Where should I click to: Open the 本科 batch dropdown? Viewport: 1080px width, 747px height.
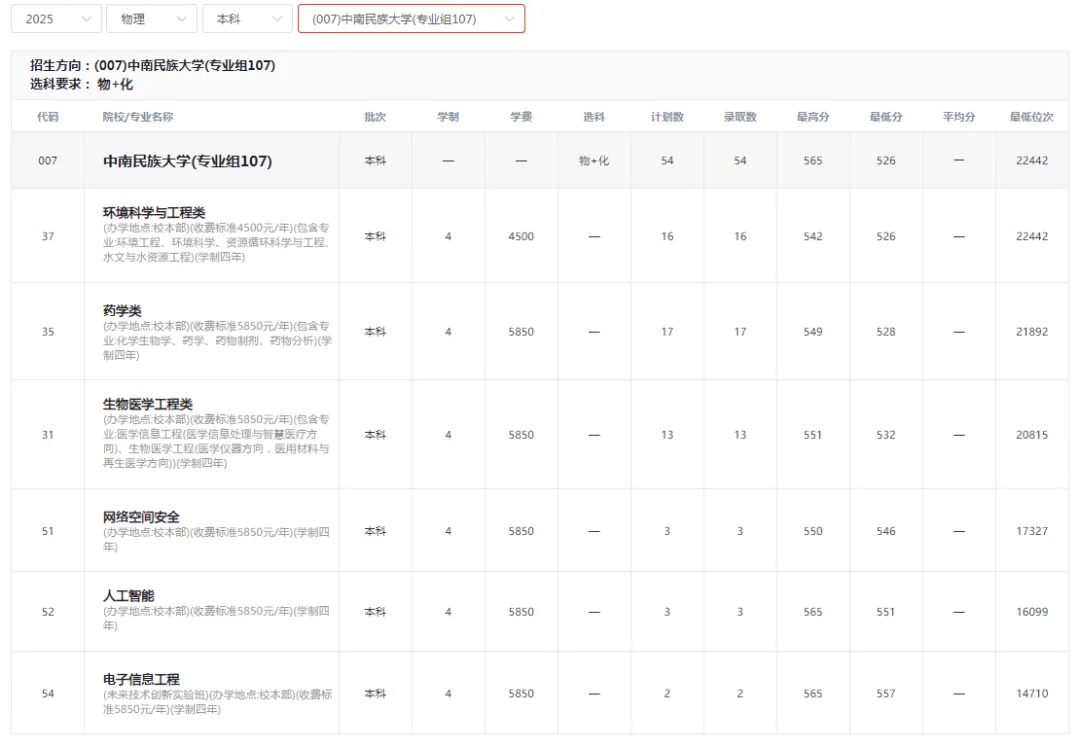(247, 19)
